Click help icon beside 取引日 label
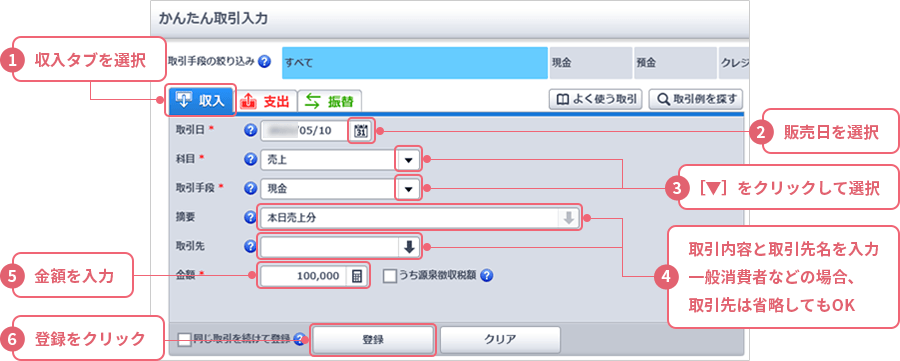This screenshot has width=900, height=361. coord(250,130)
